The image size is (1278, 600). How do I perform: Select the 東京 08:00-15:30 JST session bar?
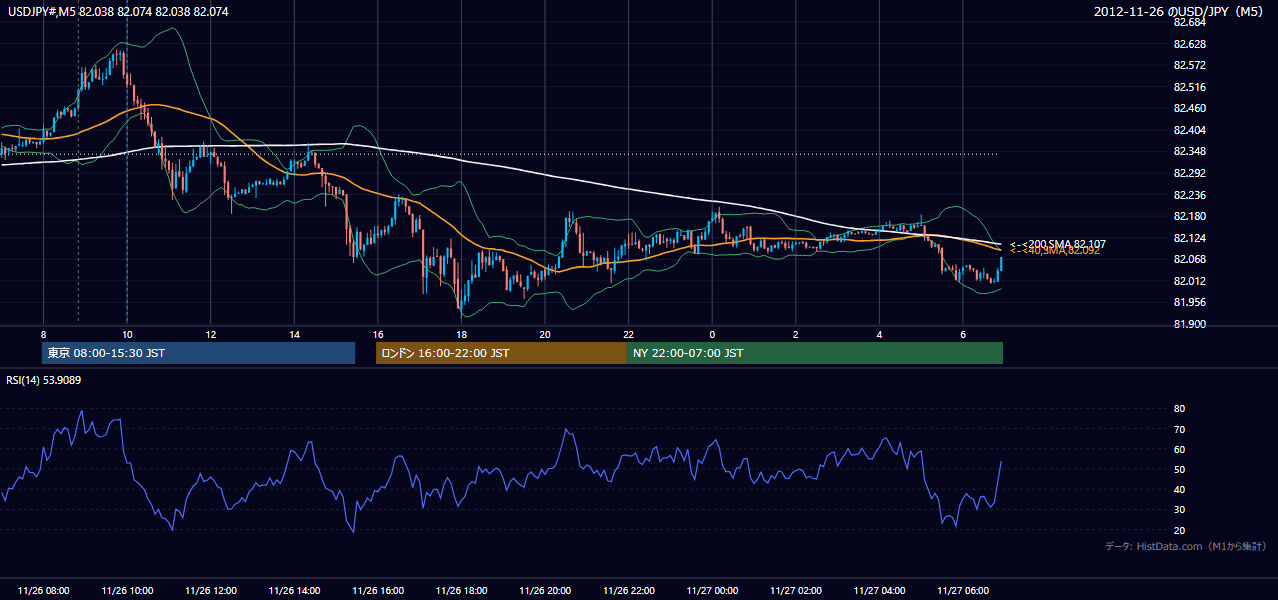pos(198,353)
